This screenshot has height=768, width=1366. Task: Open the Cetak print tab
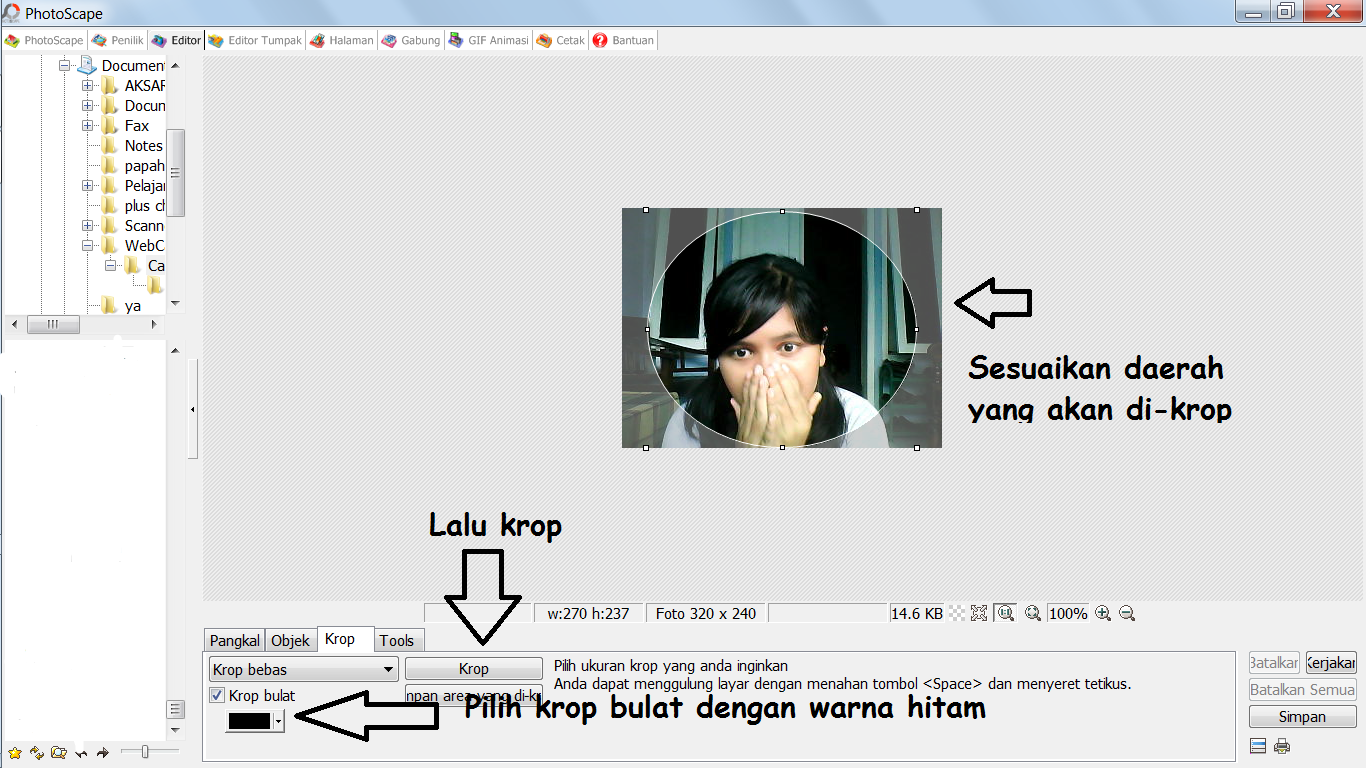coord(561,41)
